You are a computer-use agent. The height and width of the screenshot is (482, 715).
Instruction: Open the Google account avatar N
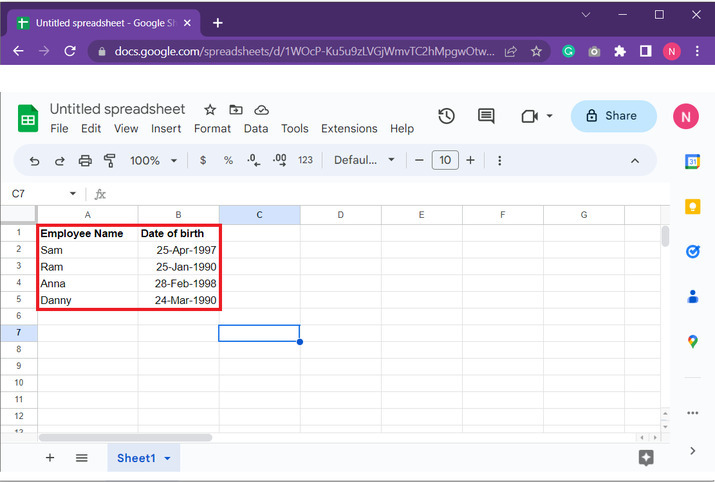coord(686,116)
